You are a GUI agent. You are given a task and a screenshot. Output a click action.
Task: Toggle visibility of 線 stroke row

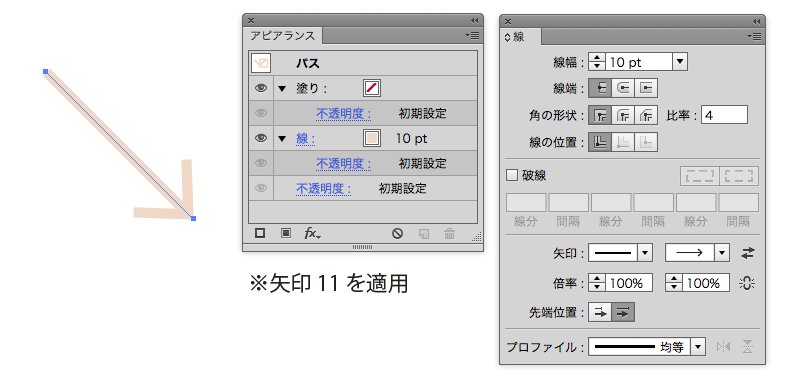tap(261, 138)
